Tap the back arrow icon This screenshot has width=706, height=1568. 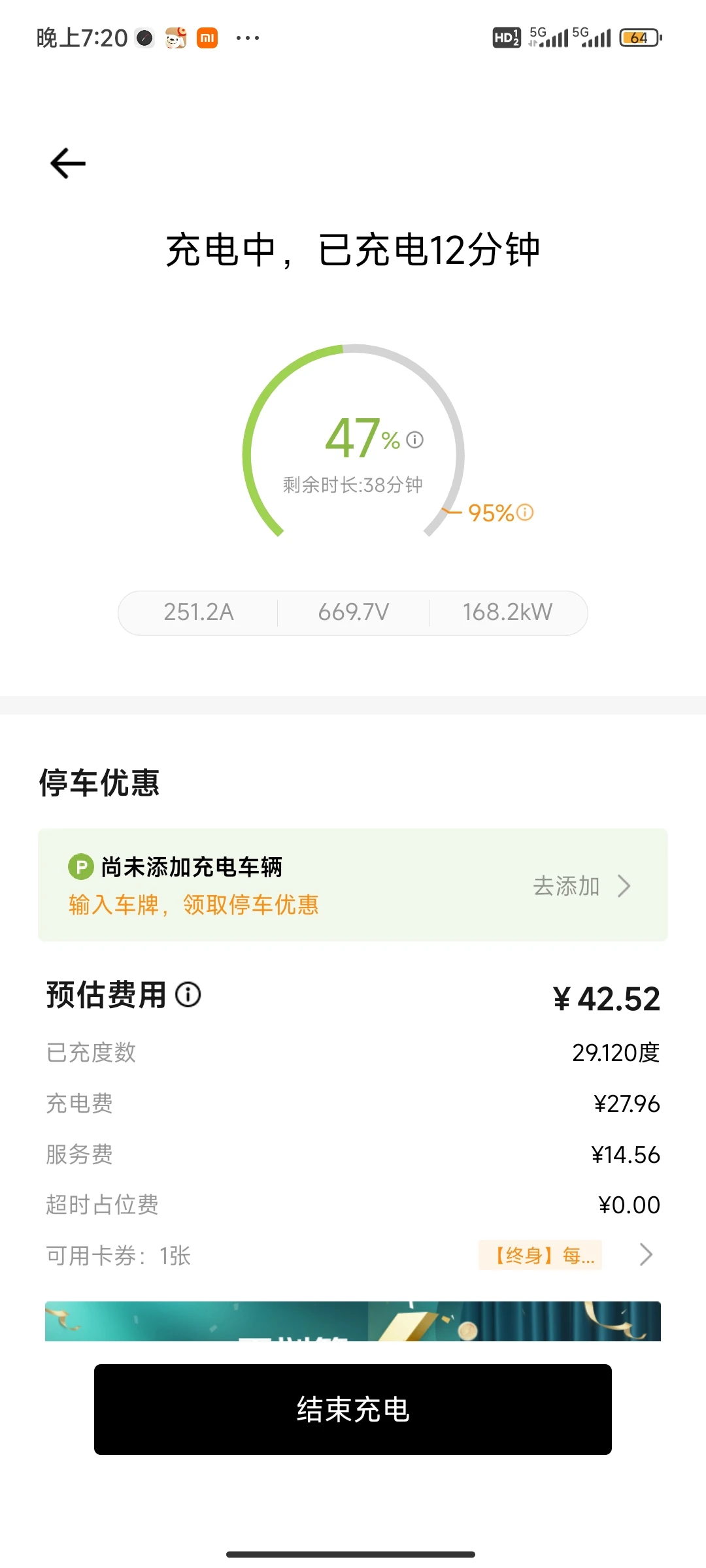pos(68,163)
